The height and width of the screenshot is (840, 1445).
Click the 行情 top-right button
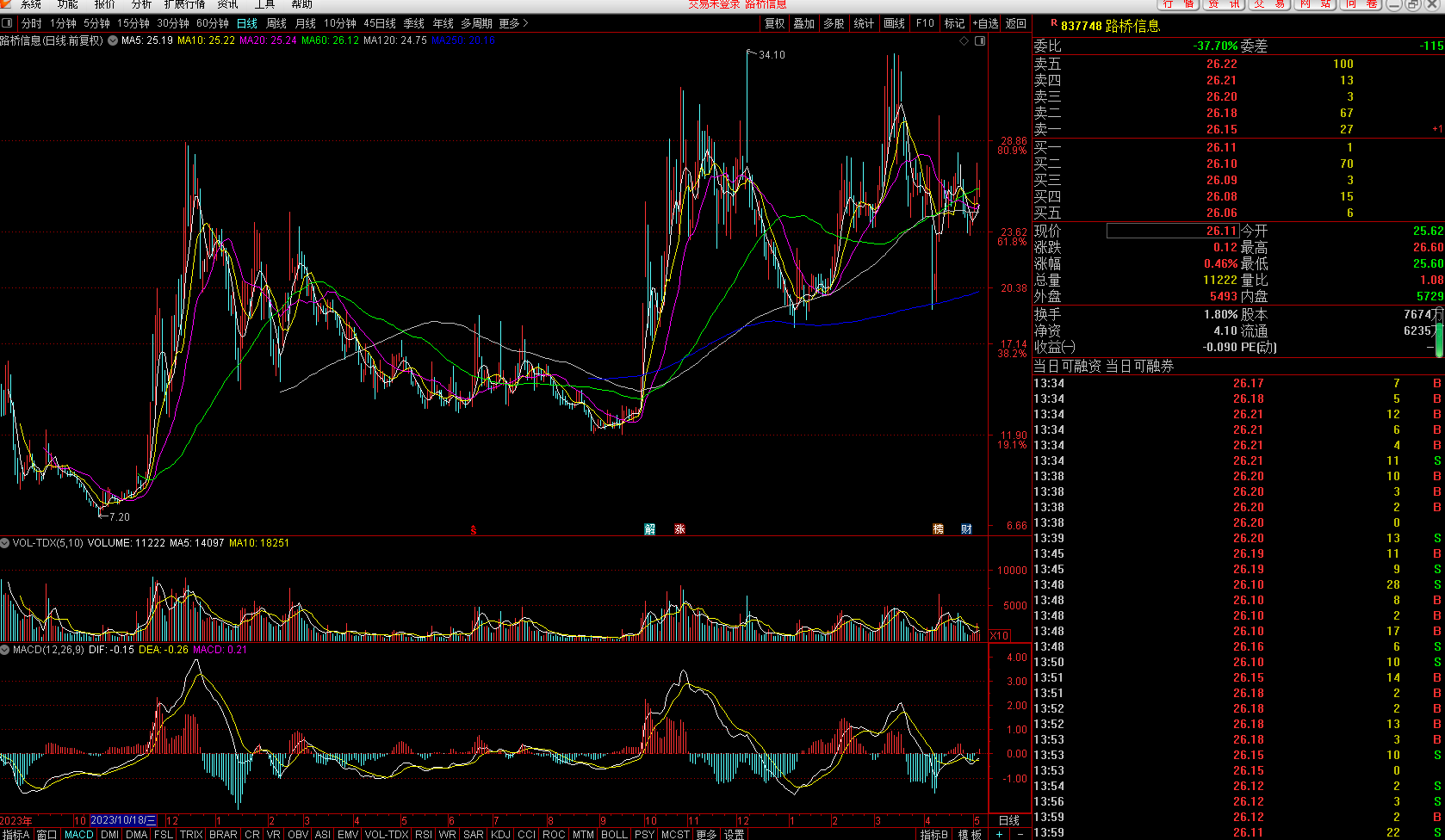pyautogui.click(x=1178, y=4)
